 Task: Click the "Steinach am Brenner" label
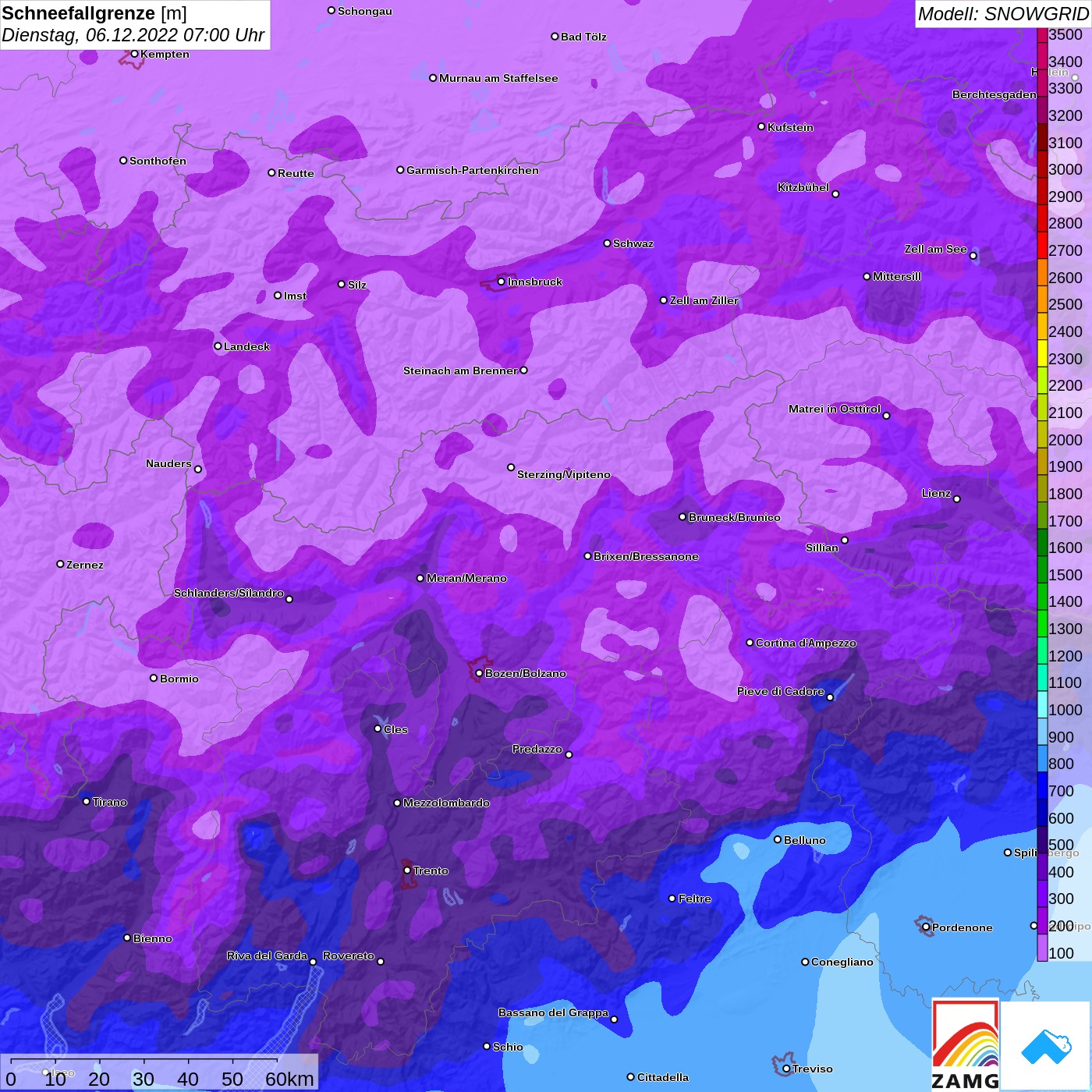tap(460, 370)
